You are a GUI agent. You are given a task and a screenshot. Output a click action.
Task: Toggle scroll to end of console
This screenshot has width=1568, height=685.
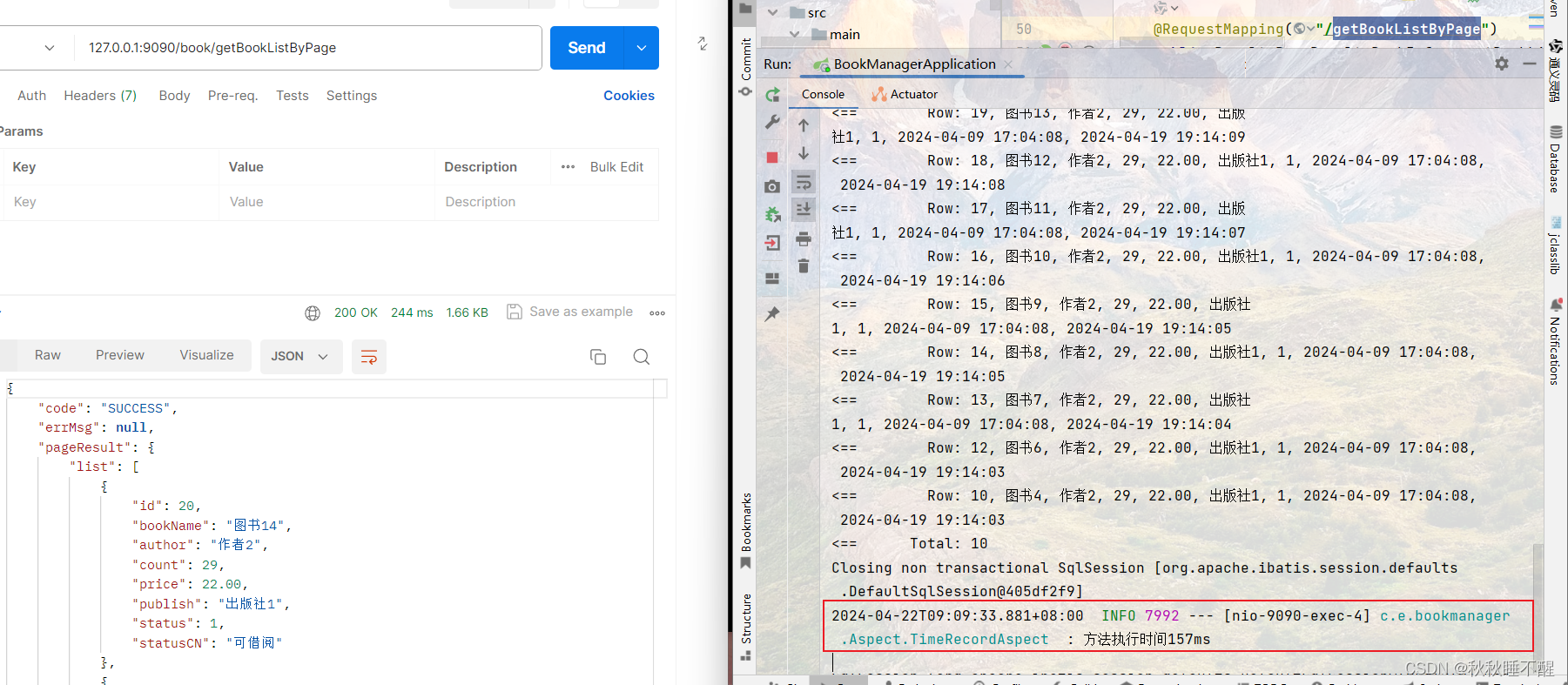coord(804,209)
